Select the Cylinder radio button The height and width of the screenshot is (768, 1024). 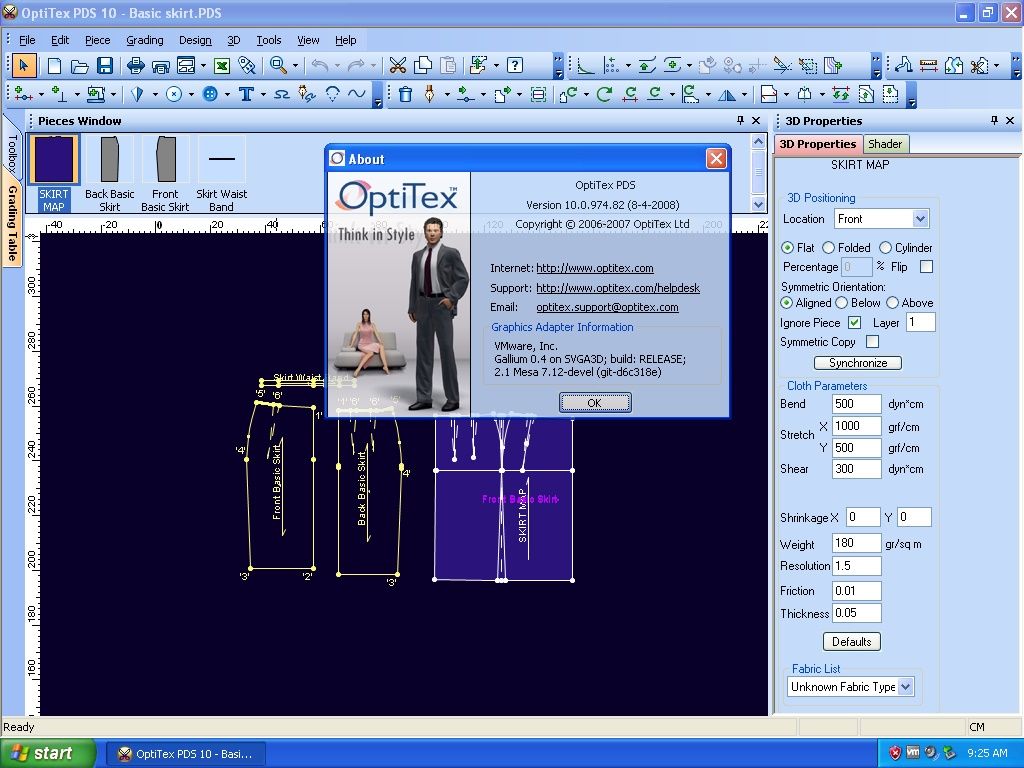(x=885, y=248)
